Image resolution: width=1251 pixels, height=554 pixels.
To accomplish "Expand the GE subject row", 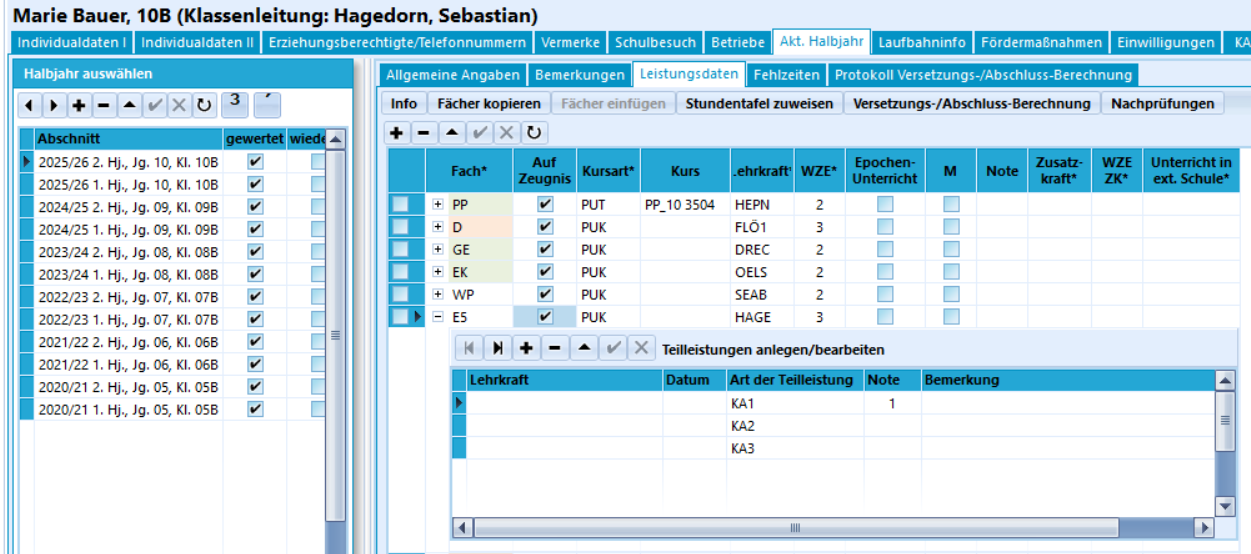I will coord(438,249).
